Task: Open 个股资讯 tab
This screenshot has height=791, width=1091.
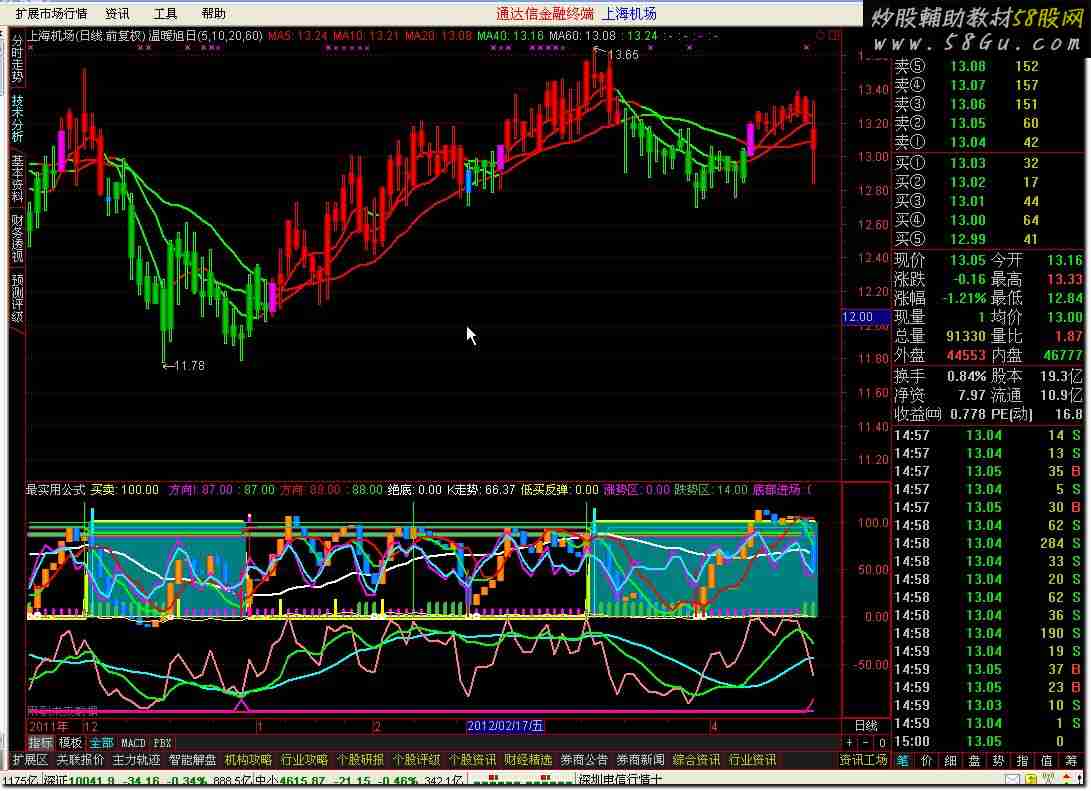Action: click(x=472, y=760)
